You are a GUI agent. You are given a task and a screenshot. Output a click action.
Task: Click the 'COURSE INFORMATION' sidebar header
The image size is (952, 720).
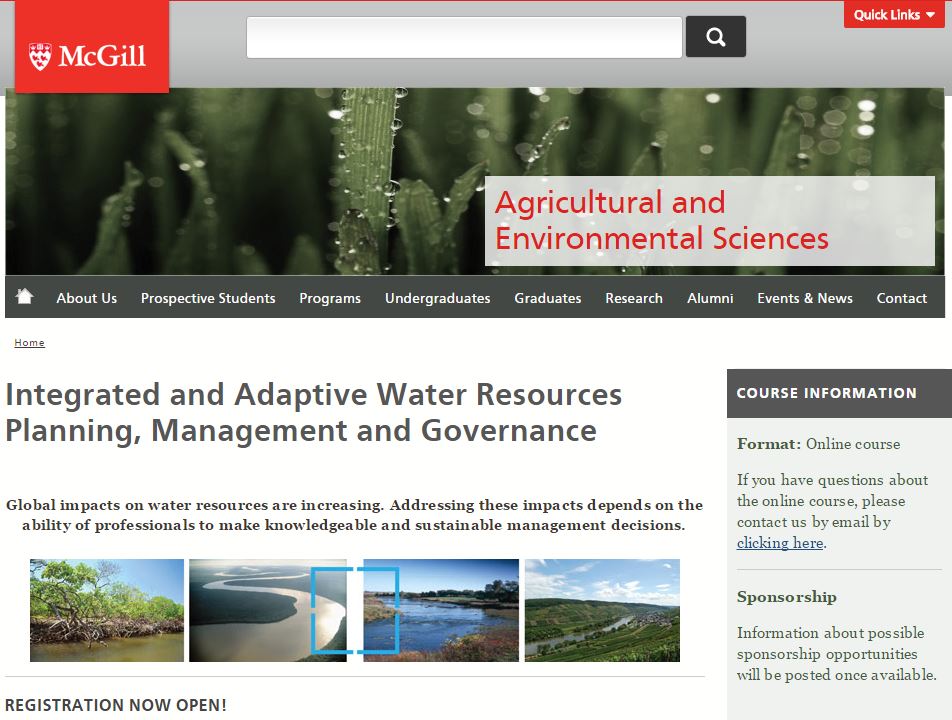(x=826, y=393)
